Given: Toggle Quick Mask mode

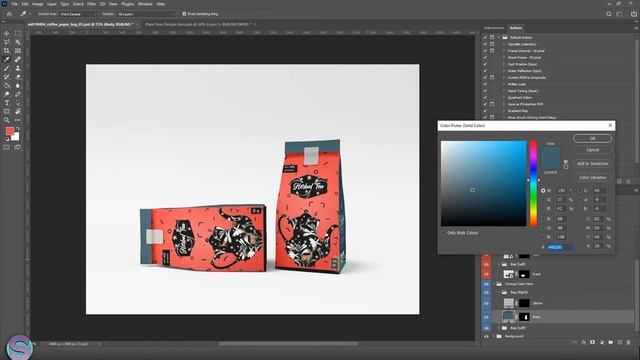Looking at the screenshot, I should point(7,147).
